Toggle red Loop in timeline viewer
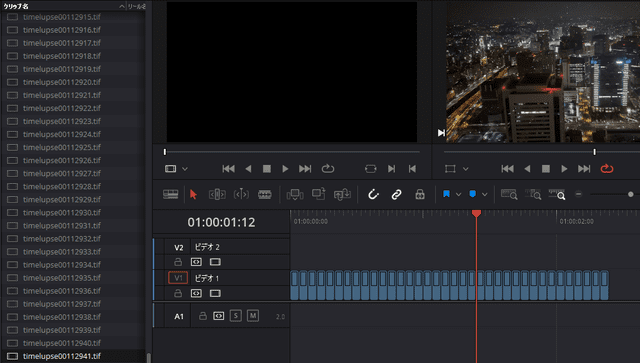 607,169
